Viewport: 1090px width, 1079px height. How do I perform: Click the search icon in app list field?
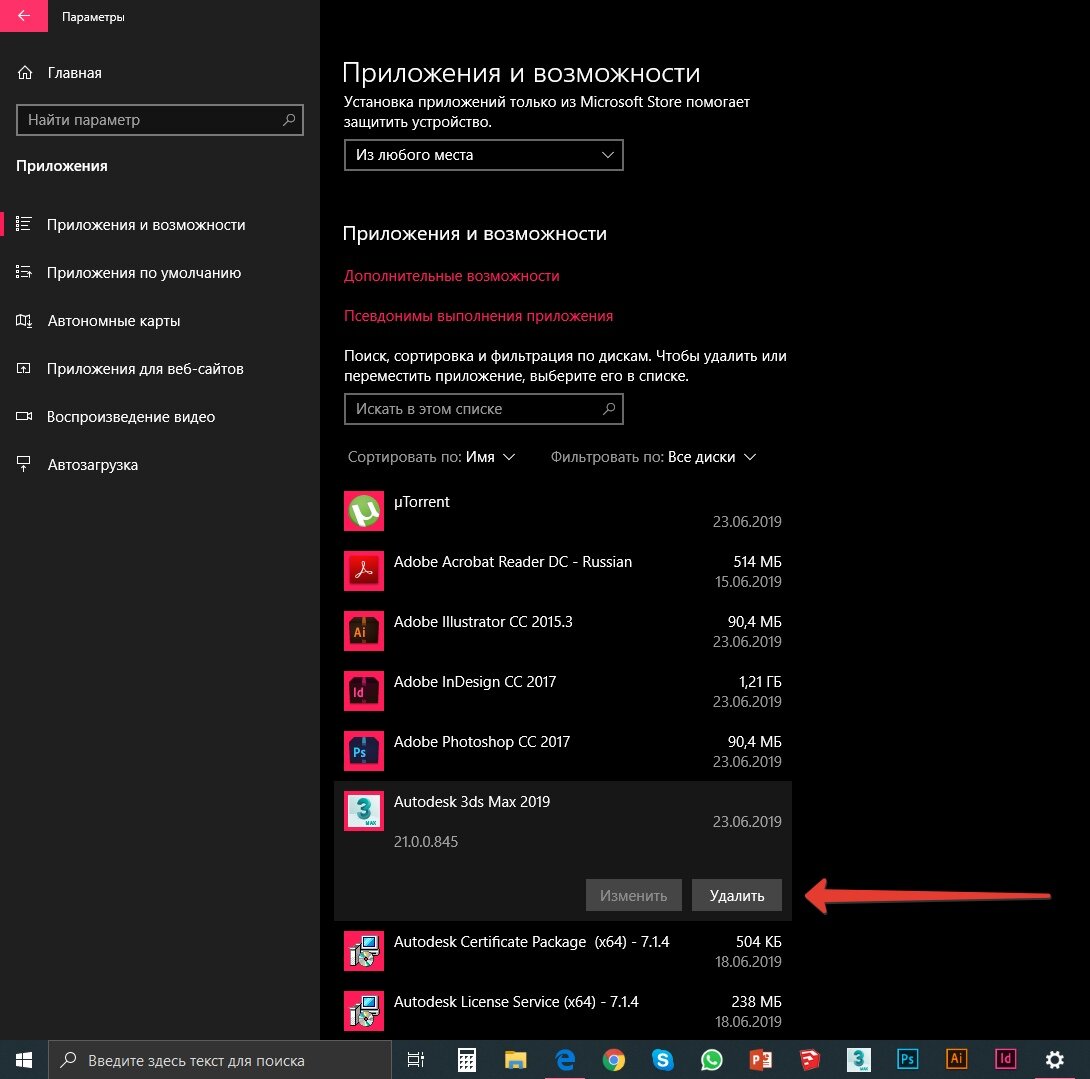point(609,409)
